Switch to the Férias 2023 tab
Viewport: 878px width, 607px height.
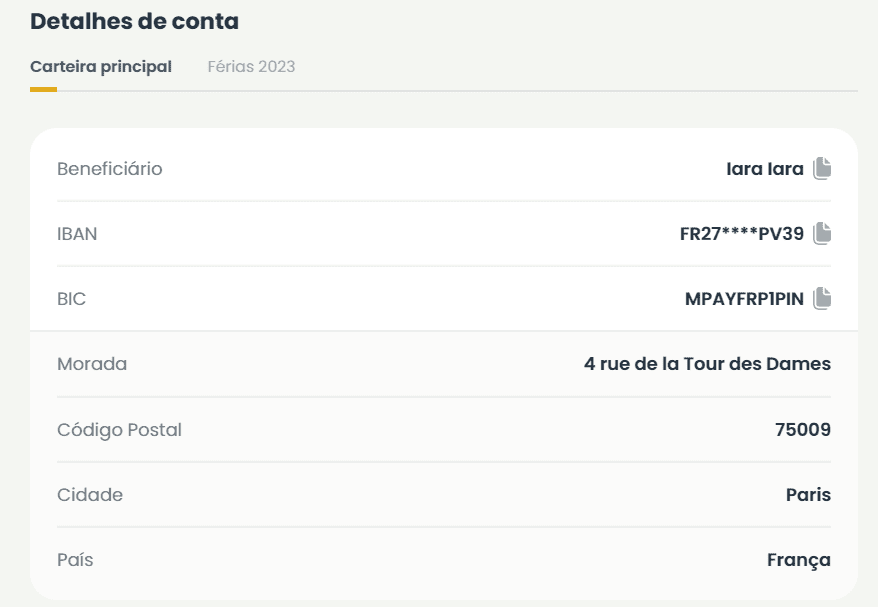[251, 67]
